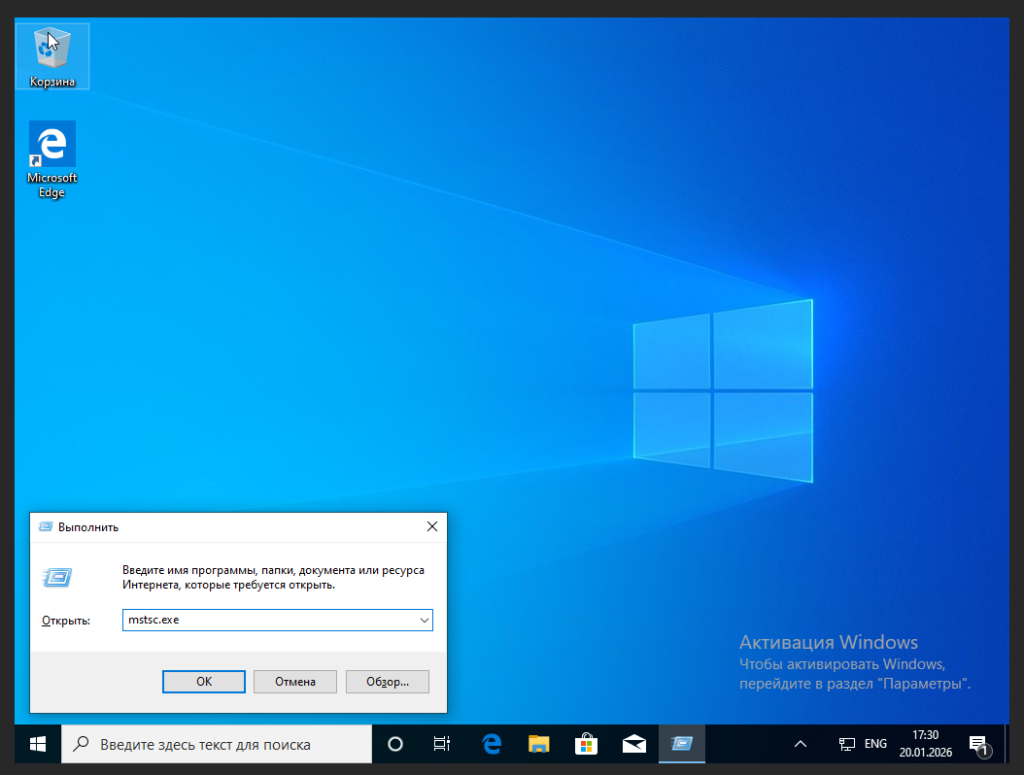The image size is (1024, 775).
Task: Open Task View from the taskbar
Action: coord(441,744)
